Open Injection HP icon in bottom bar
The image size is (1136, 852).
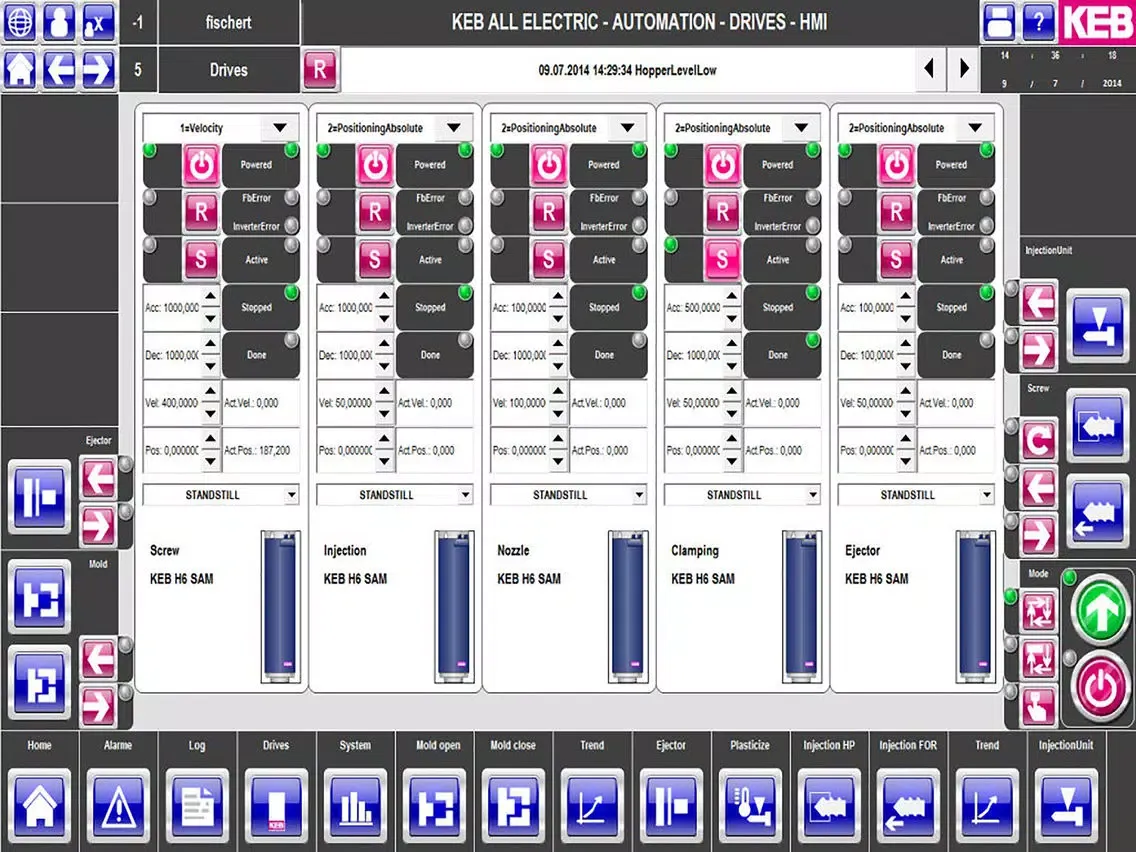point(829,805)
